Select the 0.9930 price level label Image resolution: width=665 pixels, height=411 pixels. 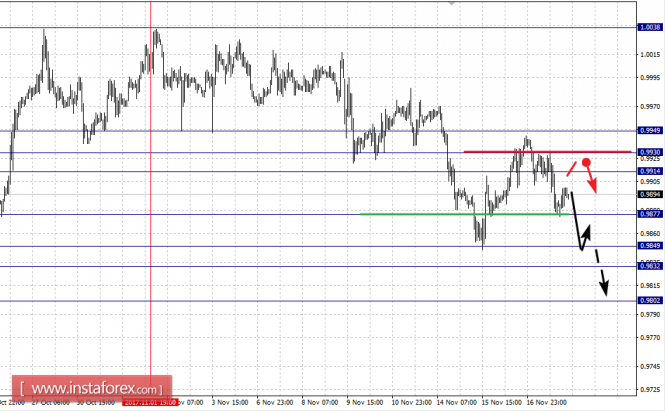(650, 152)
